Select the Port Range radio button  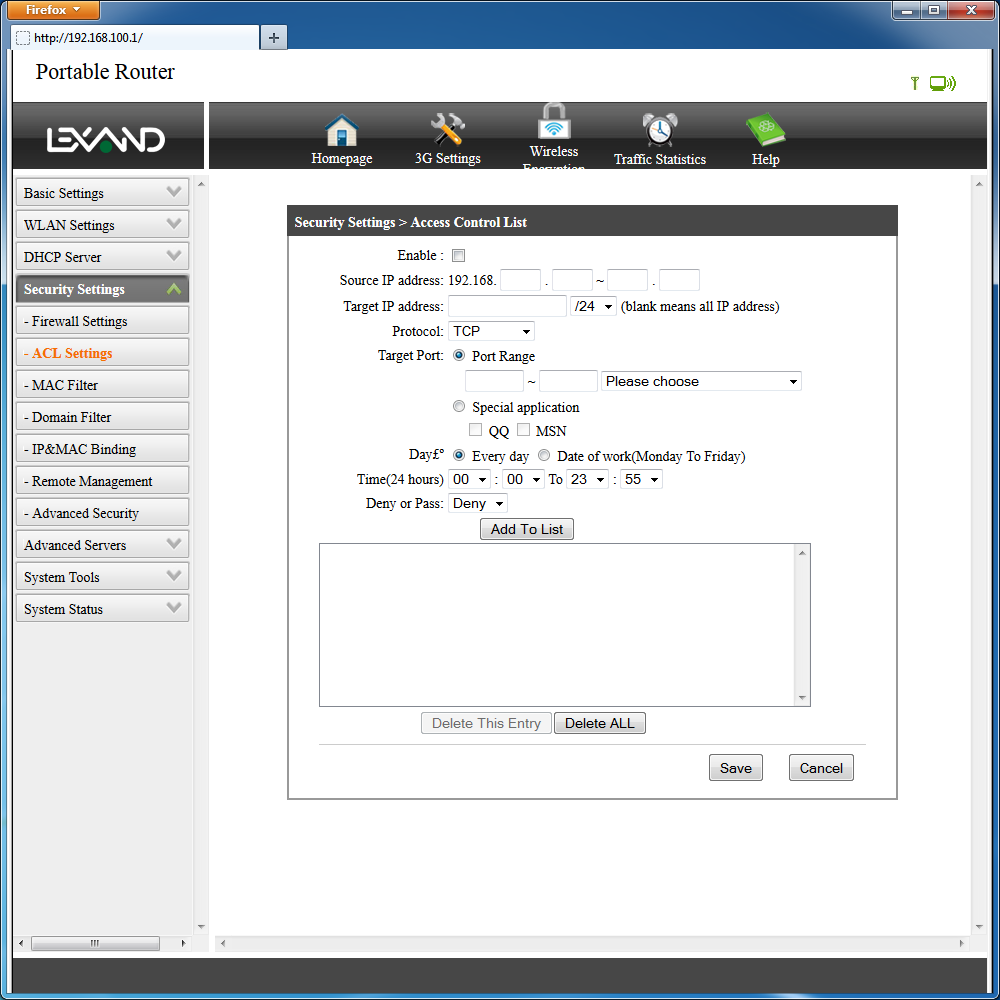coord(459,355)
